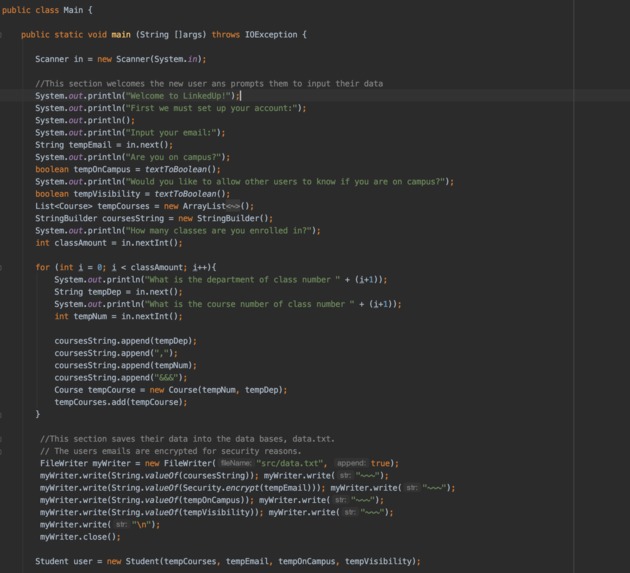This screenshot has height=573, width=630.
Task: Click the 'int classAmount = in.nextInt();' line
Action: tap(108, 243)
